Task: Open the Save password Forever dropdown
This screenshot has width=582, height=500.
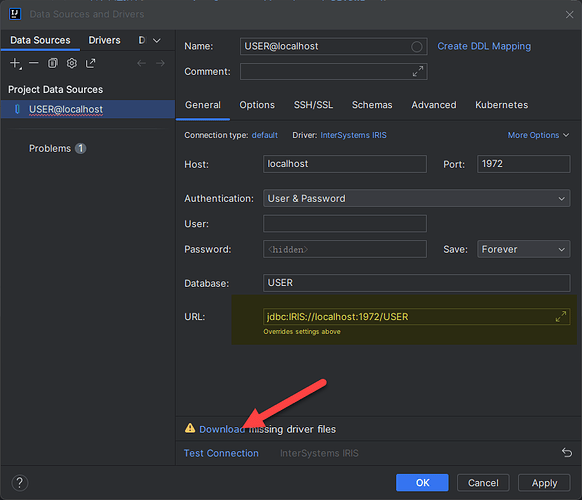Action: point(523,249)
